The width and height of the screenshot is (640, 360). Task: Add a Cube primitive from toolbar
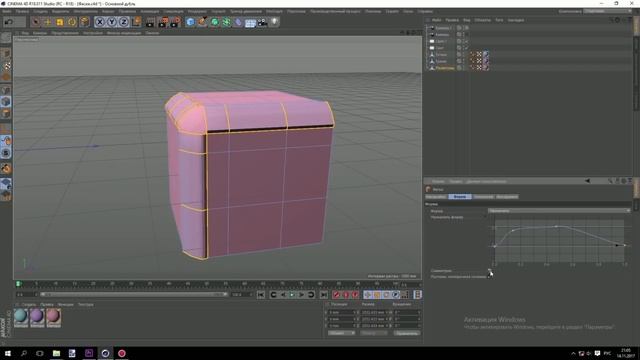(190, 22)
